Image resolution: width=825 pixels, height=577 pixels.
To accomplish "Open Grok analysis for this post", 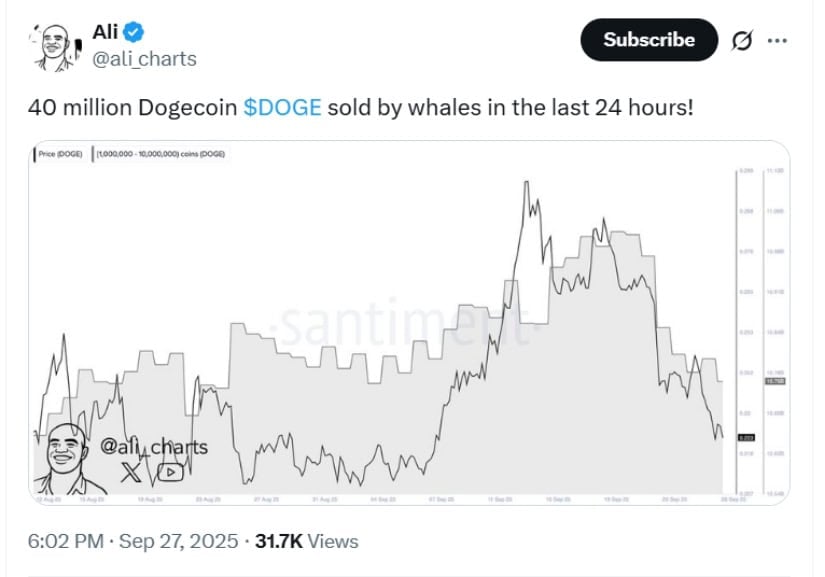I will [x=740, y=40].
